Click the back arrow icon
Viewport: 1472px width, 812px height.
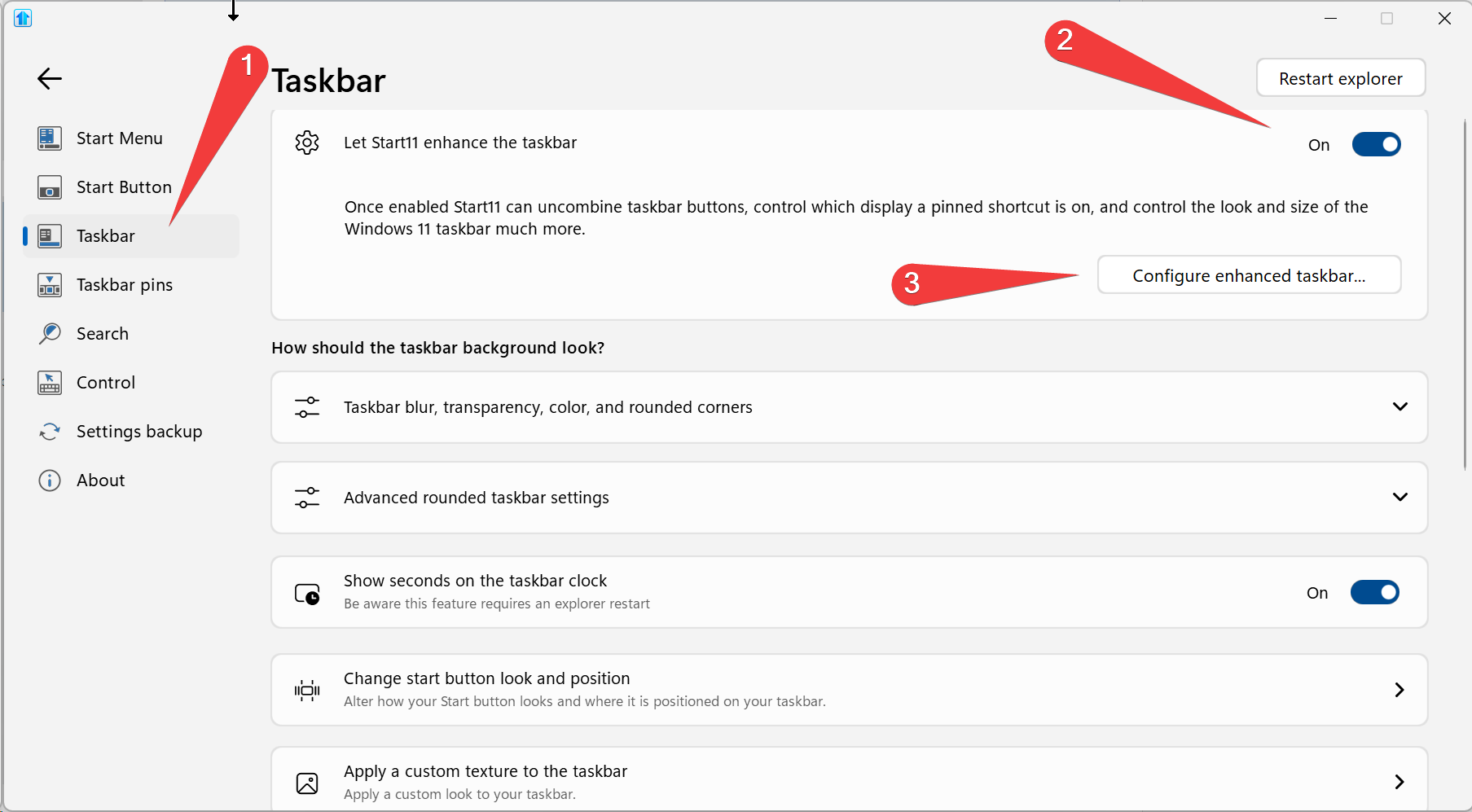50,79
